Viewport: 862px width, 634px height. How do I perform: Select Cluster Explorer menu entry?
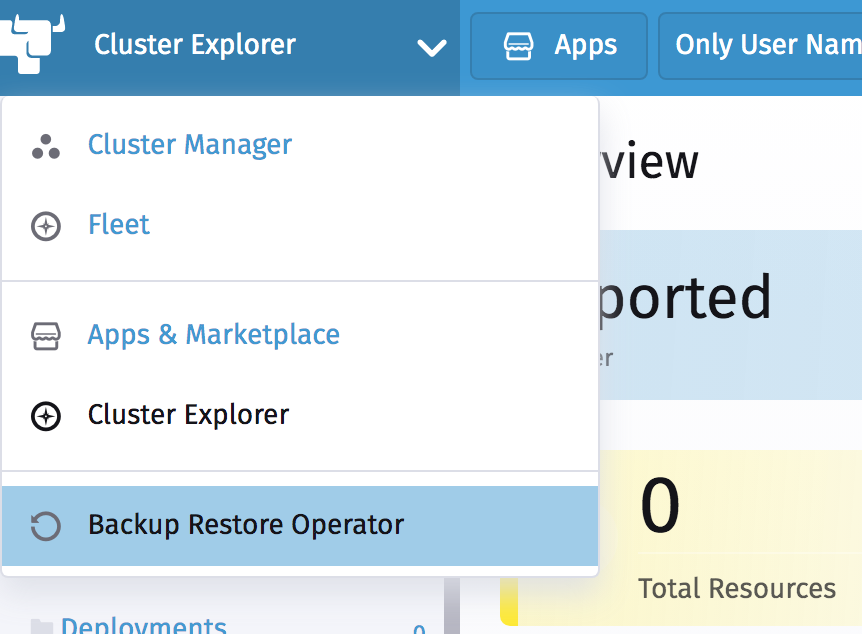300,415
